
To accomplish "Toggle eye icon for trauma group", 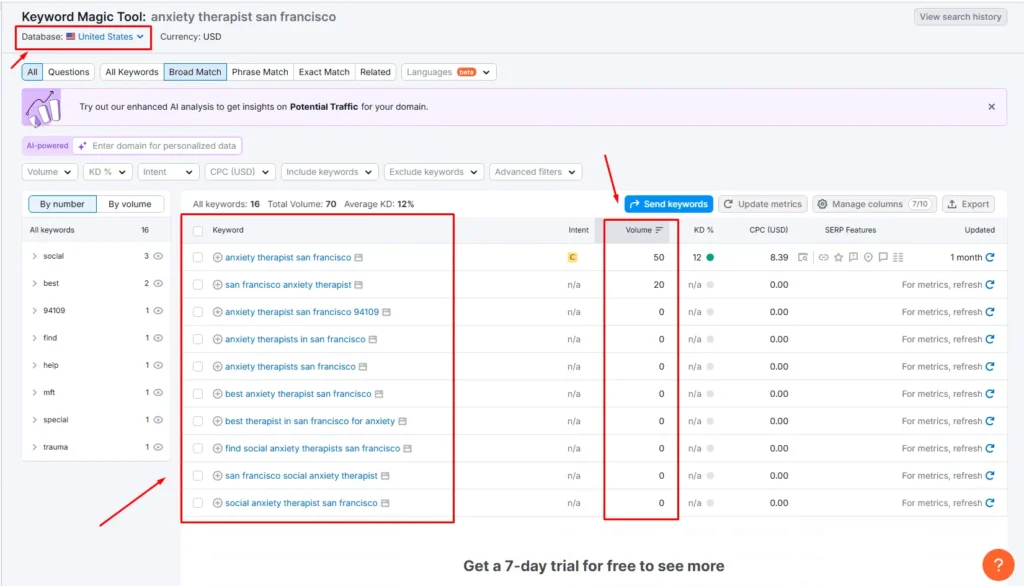I will [x=158, y=448].
